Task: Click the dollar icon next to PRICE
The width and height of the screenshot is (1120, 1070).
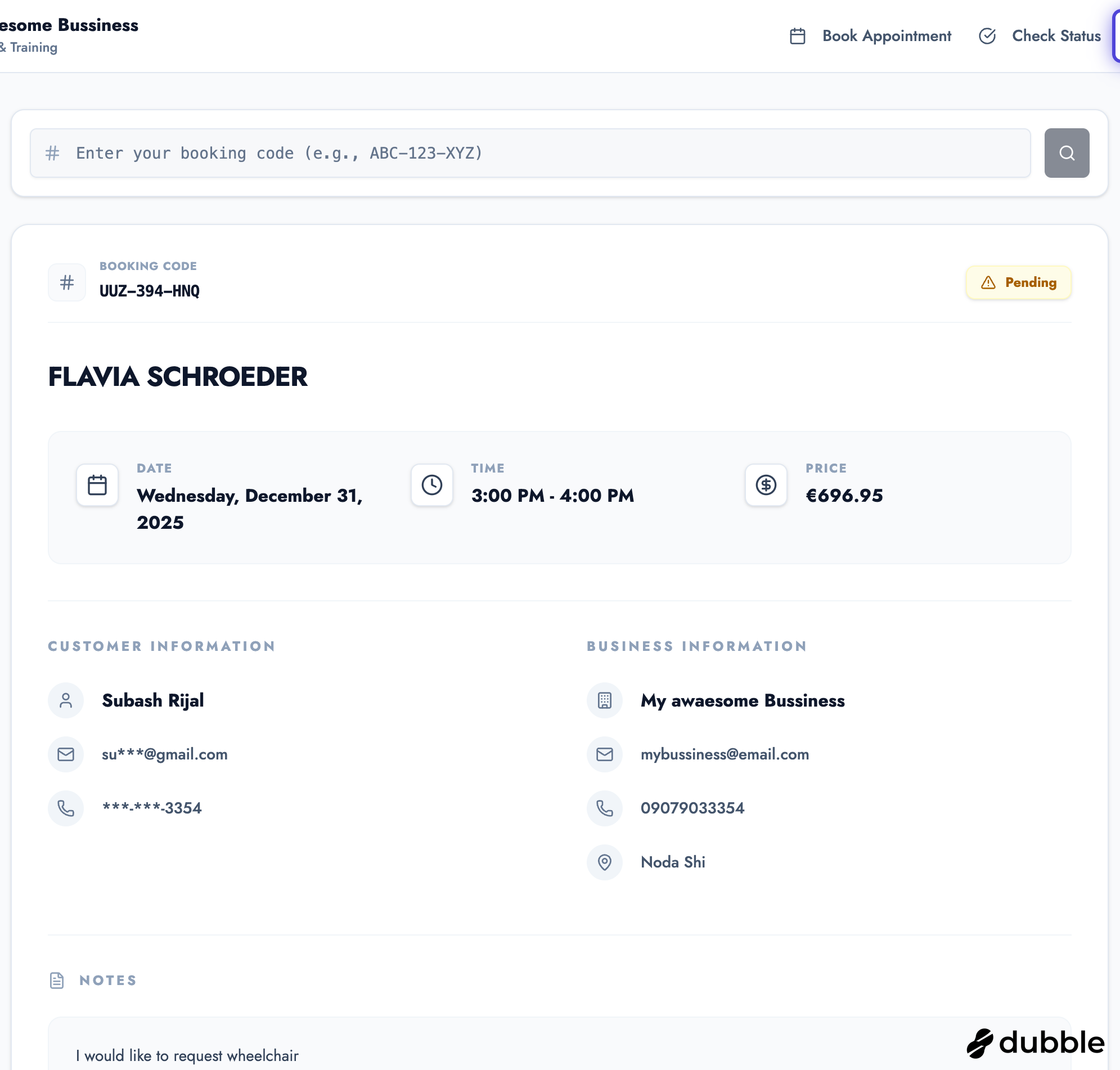Action: pyautogui.click(x=764, y=485)
